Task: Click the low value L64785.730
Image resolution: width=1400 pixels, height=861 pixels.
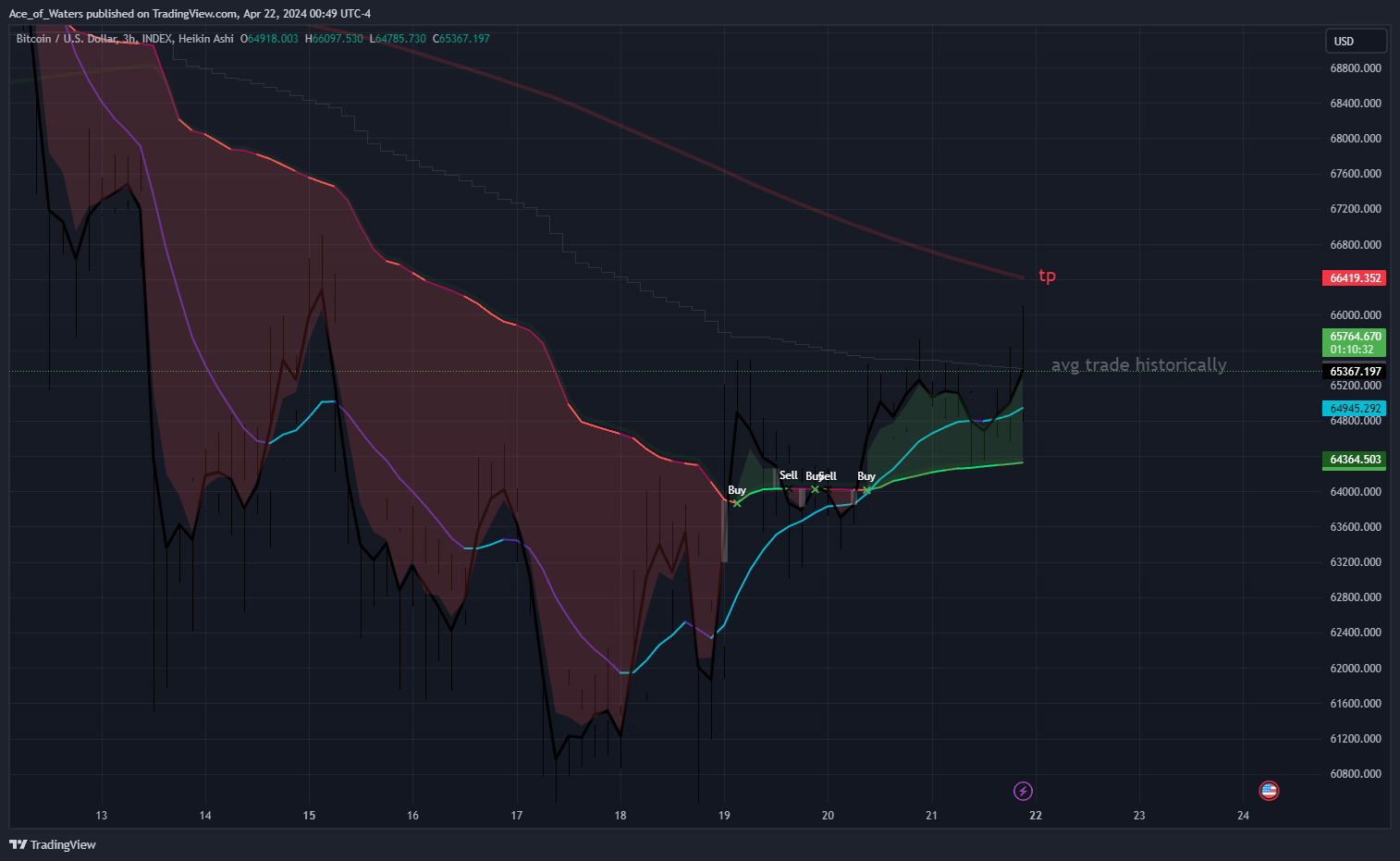Action: (x=398, y=39)
